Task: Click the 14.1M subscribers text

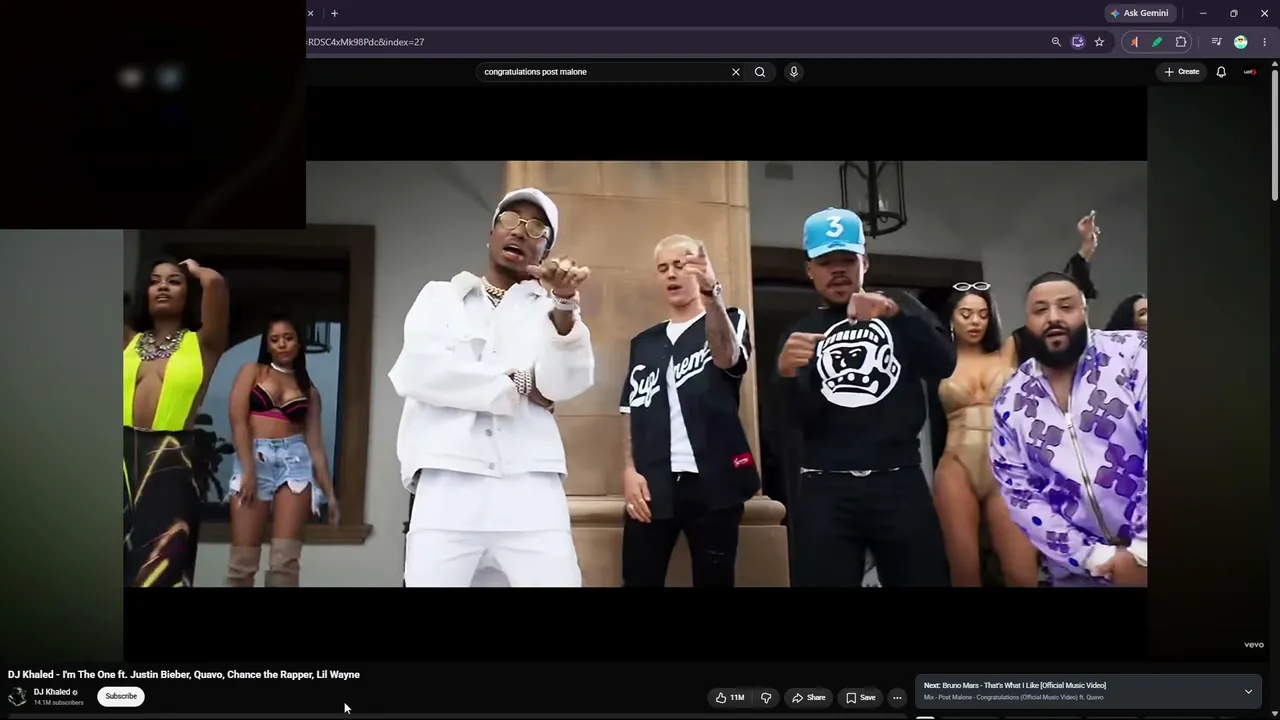Action: point(59,703)
